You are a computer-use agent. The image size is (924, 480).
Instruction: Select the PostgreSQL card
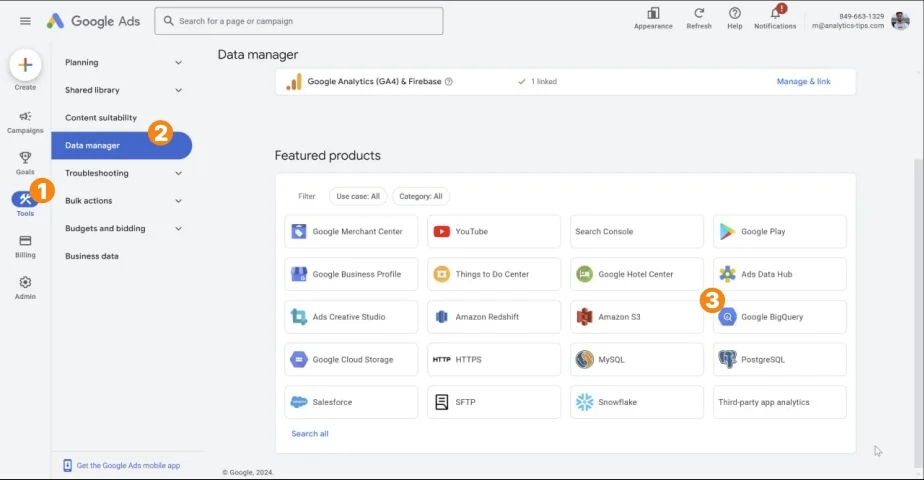780,359
